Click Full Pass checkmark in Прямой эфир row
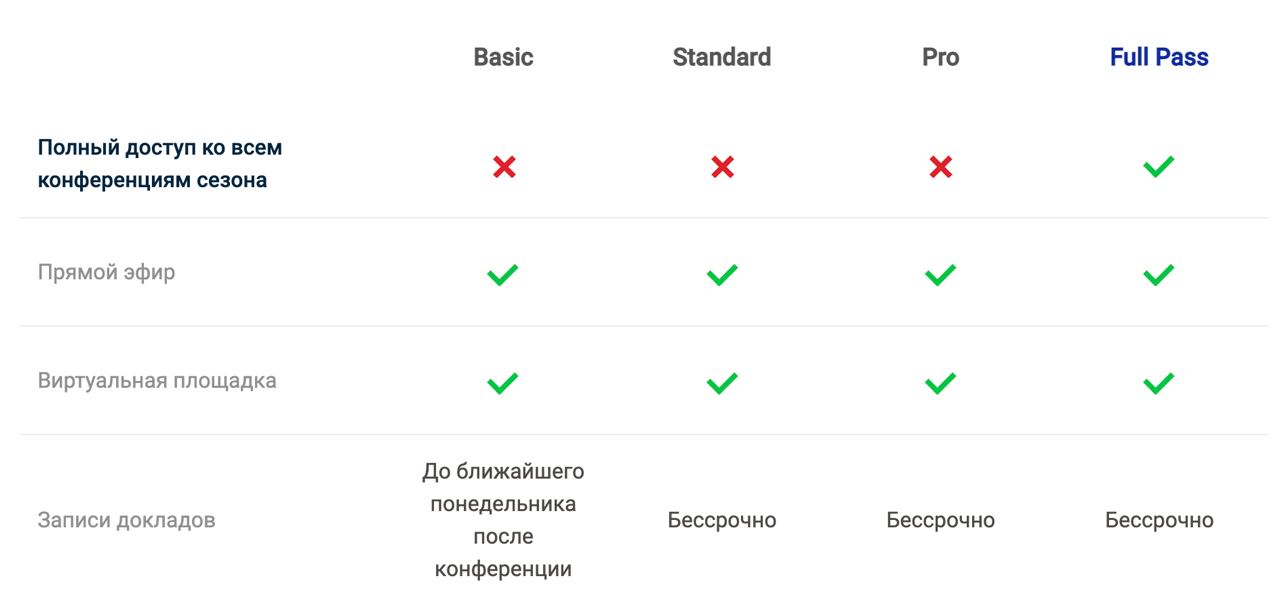This screenshot has height=598, width=1280. (1158, 274)
